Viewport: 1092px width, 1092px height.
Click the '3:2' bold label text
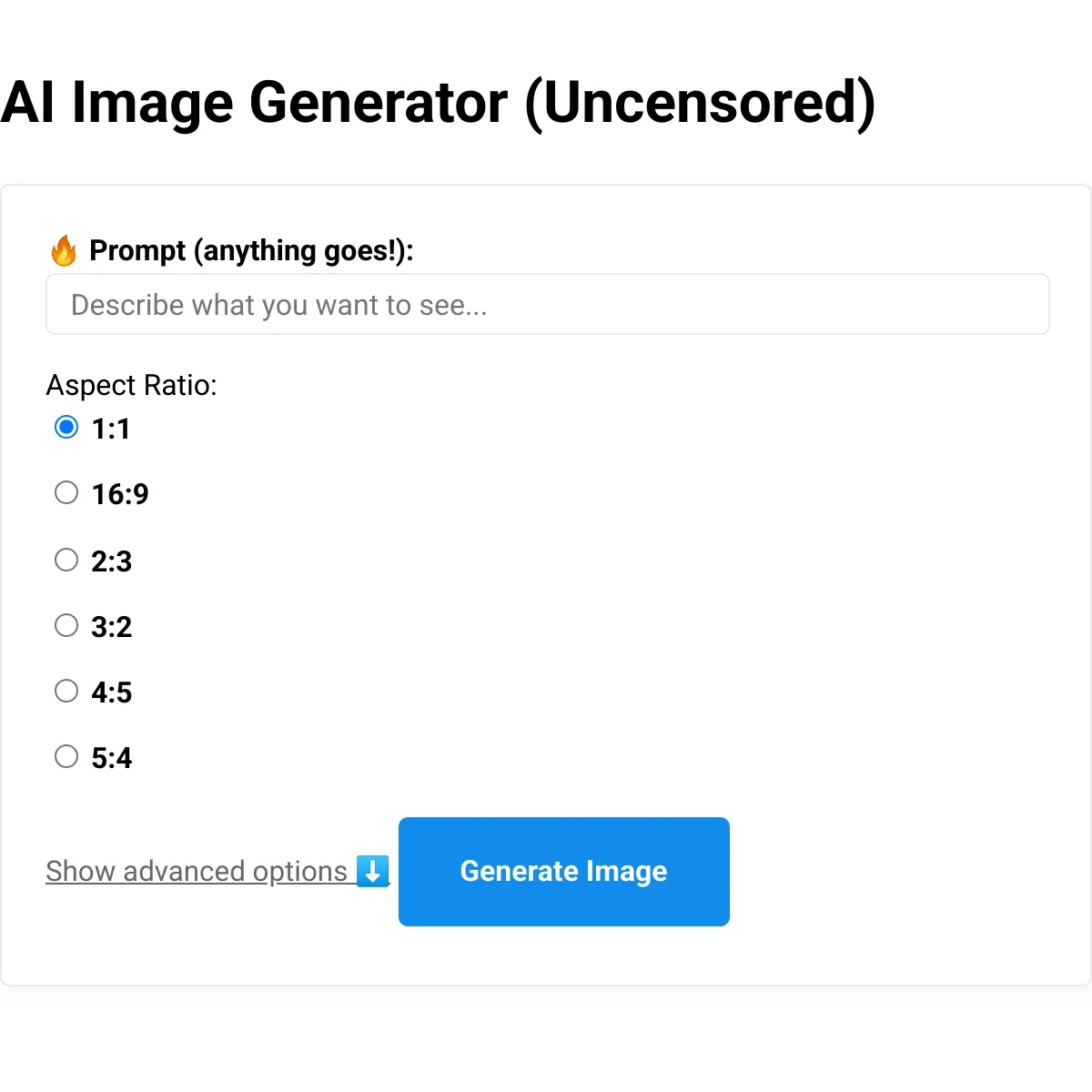coord(112,627)
